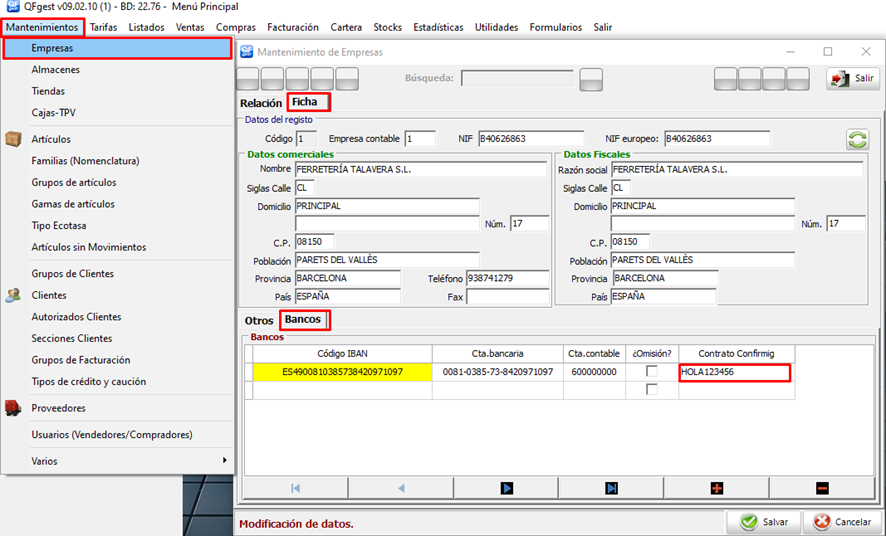886x536 pixels.
Task: Select Autorizados Clientes entry
Action: (x=76, y=317)
